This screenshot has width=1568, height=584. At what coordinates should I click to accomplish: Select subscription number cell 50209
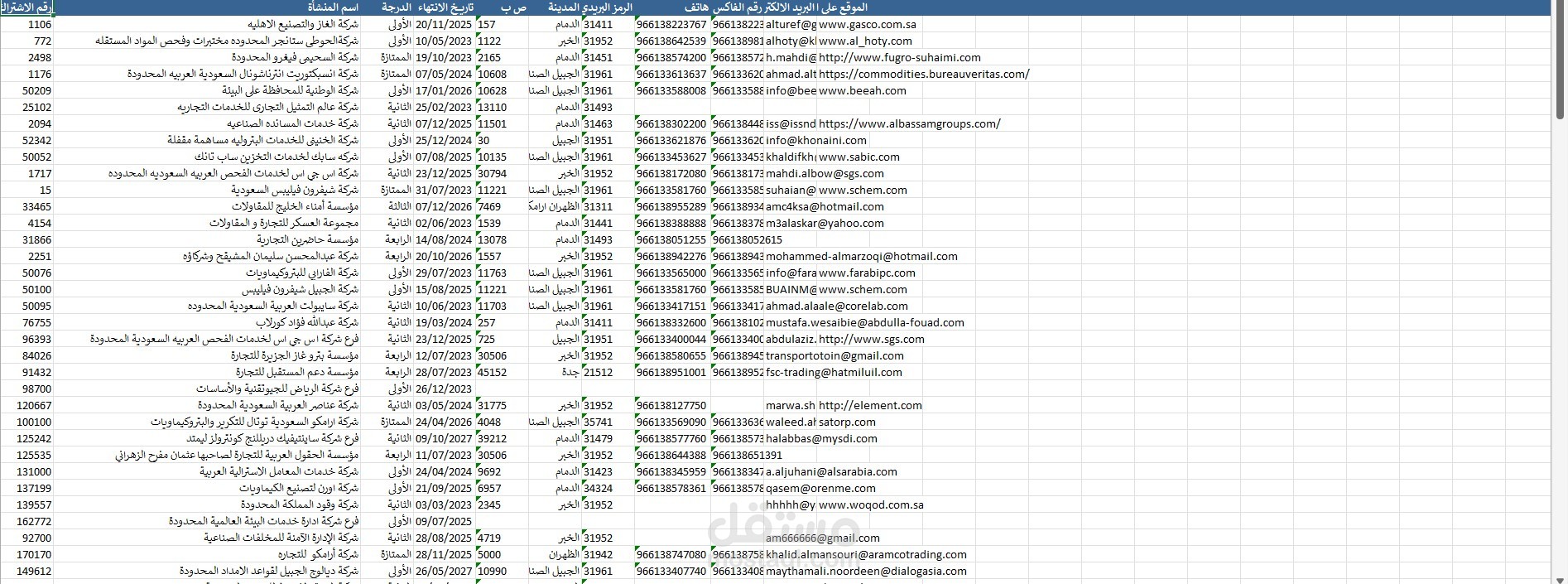[26, 90]
